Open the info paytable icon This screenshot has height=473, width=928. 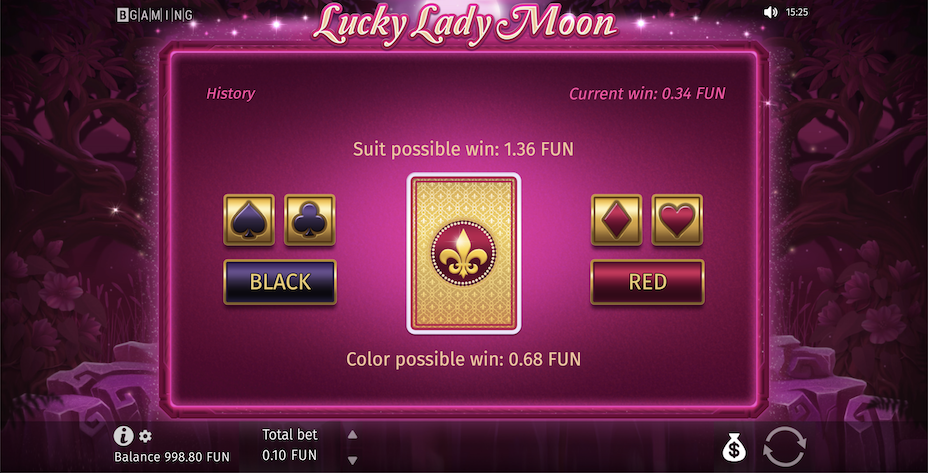pyautogui.click(x=123, y=436)
